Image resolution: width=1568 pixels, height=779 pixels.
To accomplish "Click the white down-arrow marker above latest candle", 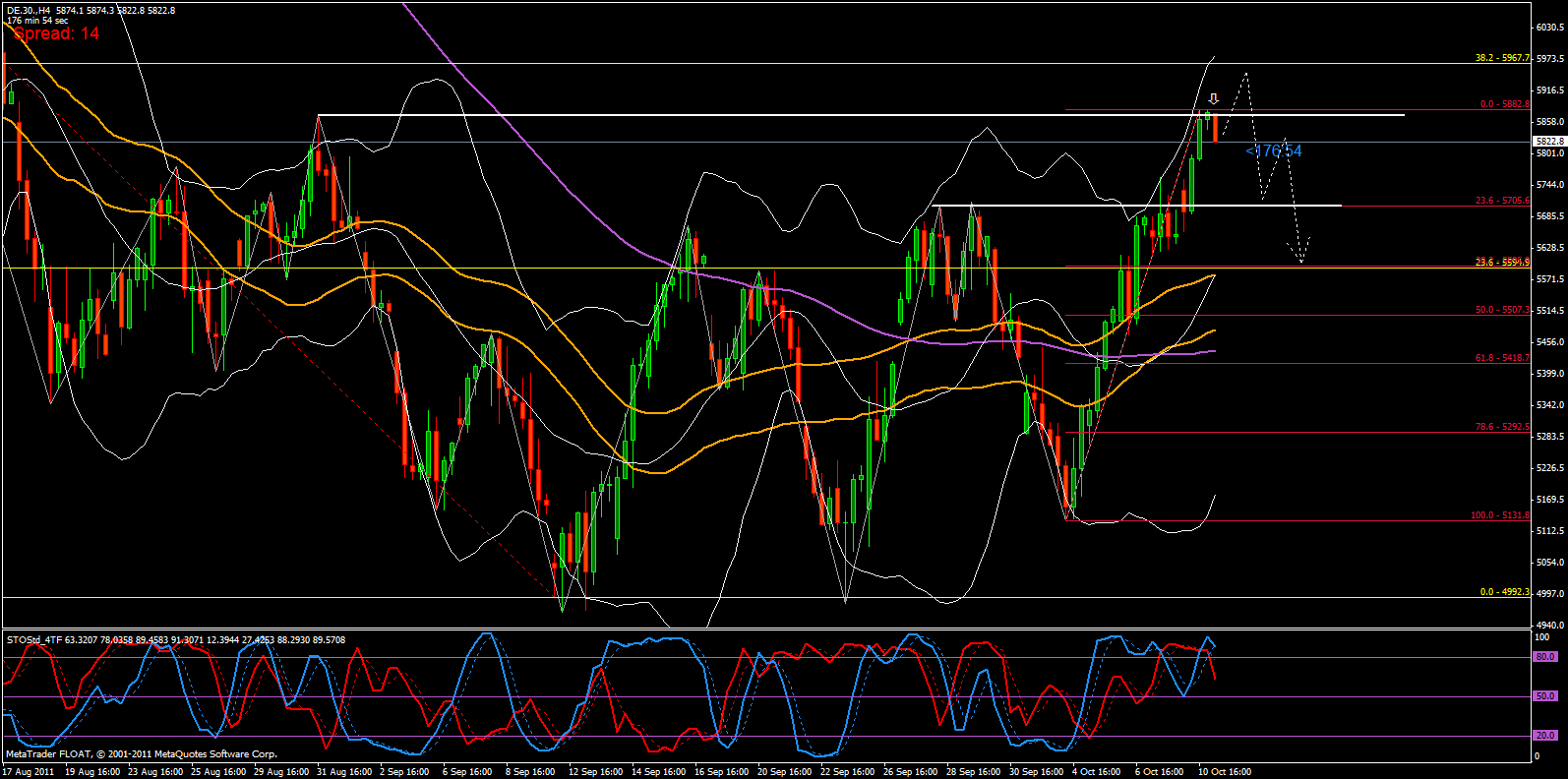I will point(1213,99).
